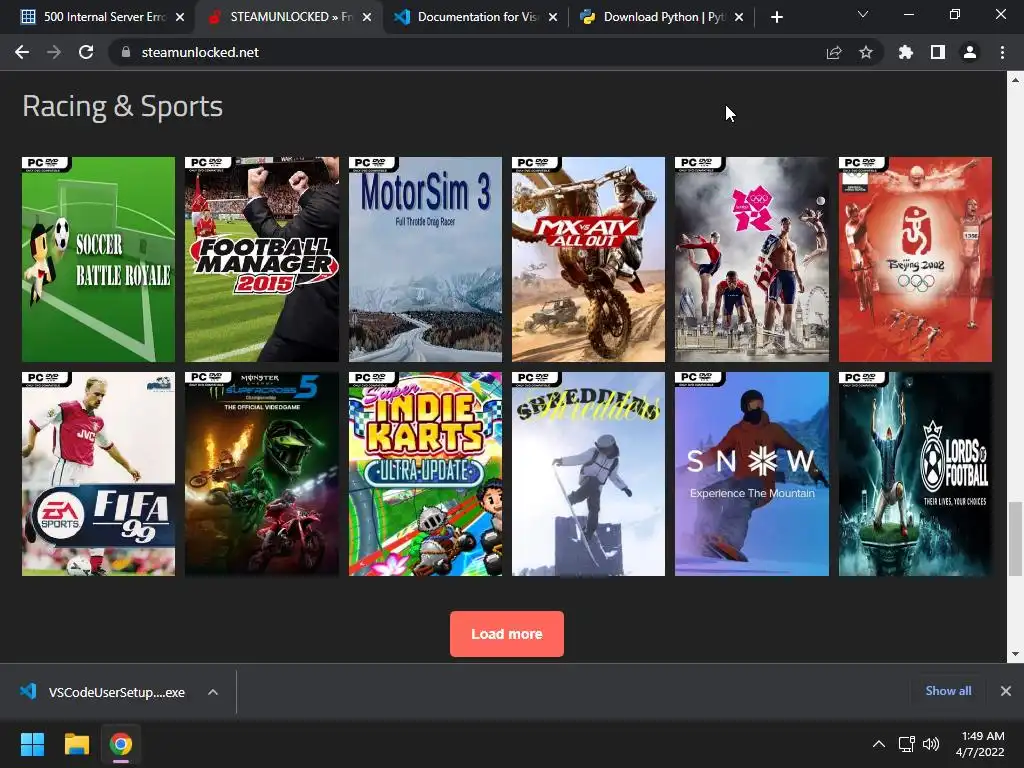The height and width of the screenshot is (768, 1024).
Task: Open SNOW Experience The Mountain cover
Action: pos(752,474)
